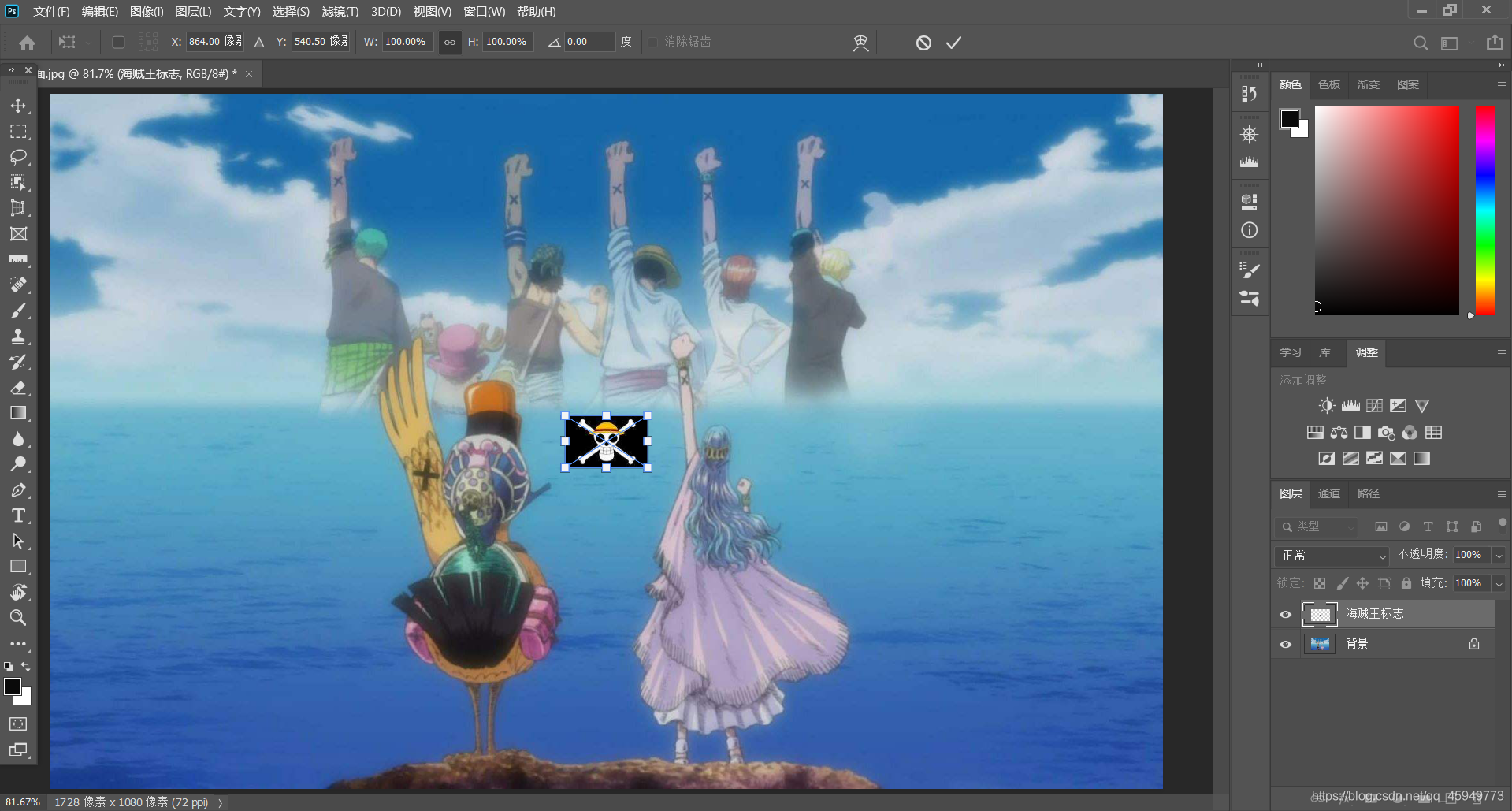Image resolution: width=1512 pixels, height=811 pixels.
Task: Click the foreground color swatch in toolbar
Action: pyautogui.click(x=13, y=686)
